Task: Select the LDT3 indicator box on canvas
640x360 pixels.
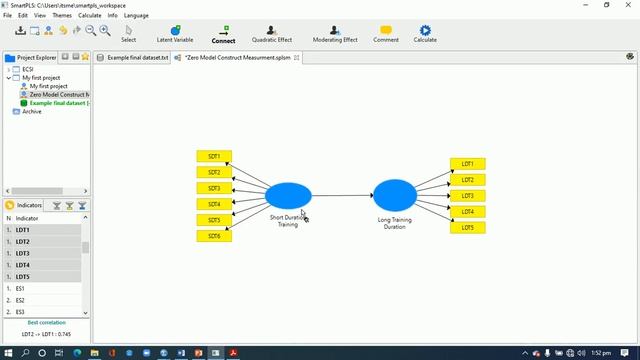Action: click(x=468, y=196)
